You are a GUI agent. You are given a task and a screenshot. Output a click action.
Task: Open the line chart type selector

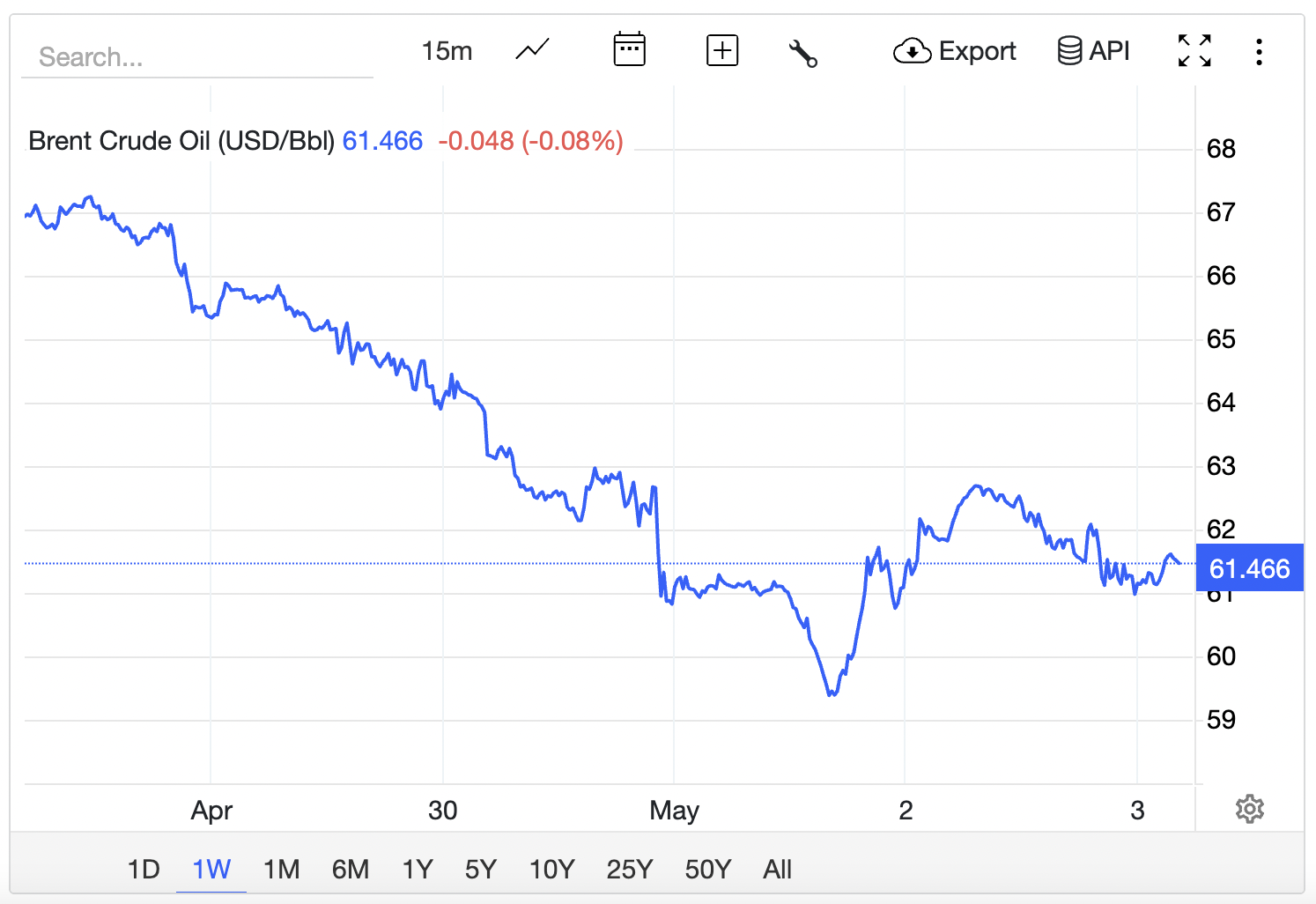532,50
